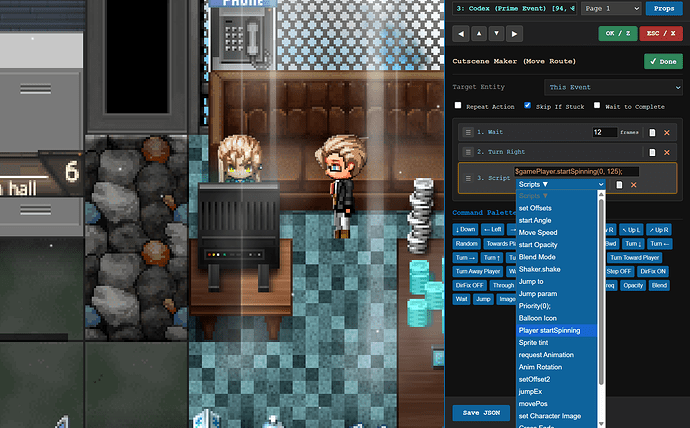The image size is (690, 428).
Task: Choose set Character Image from scripts list
Action: click(x=557, y=416)
